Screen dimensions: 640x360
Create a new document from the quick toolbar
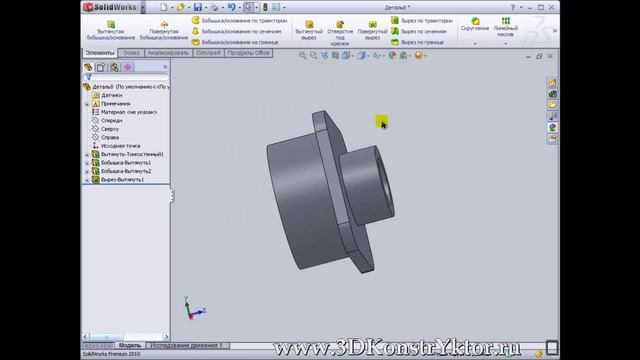click(164, 7)
